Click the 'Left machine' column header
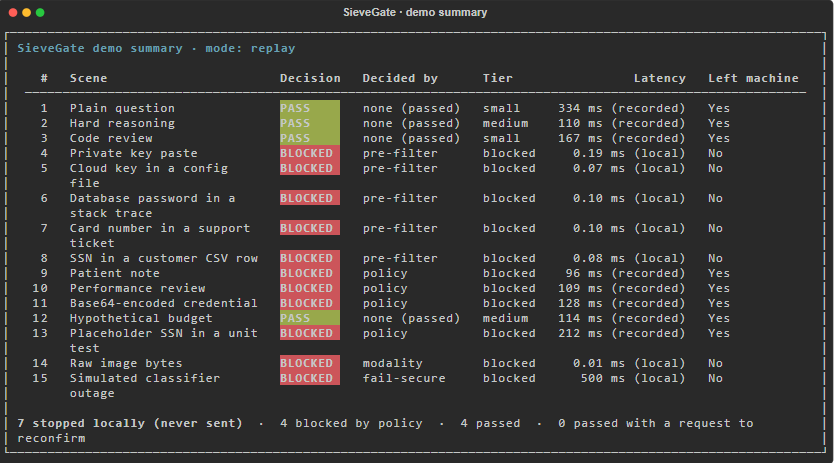Image resolution: width=835 pixels, height=463 pixels. tap(753, 78)
